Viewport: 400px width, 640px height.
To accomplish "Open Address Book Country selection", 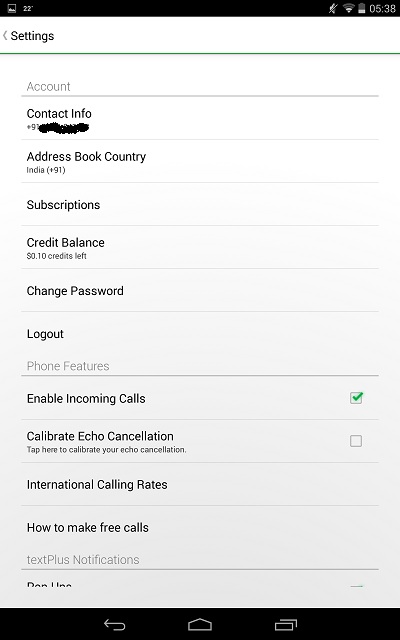I will (200, 161).
